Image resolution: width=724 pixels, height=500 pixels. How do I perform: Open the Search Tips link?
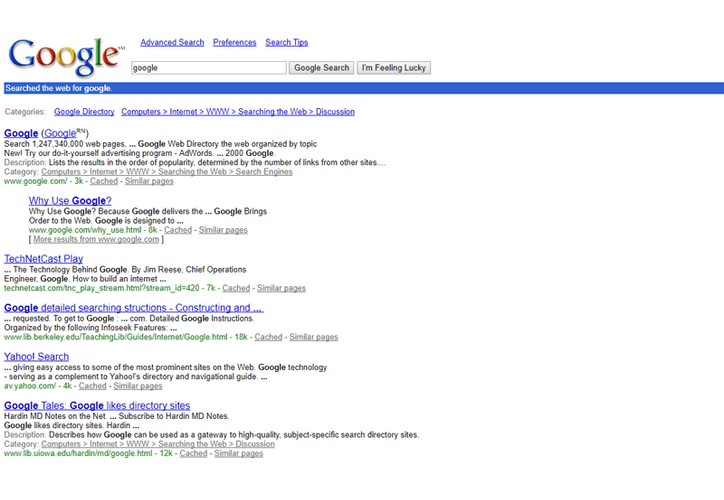(287, 42)
